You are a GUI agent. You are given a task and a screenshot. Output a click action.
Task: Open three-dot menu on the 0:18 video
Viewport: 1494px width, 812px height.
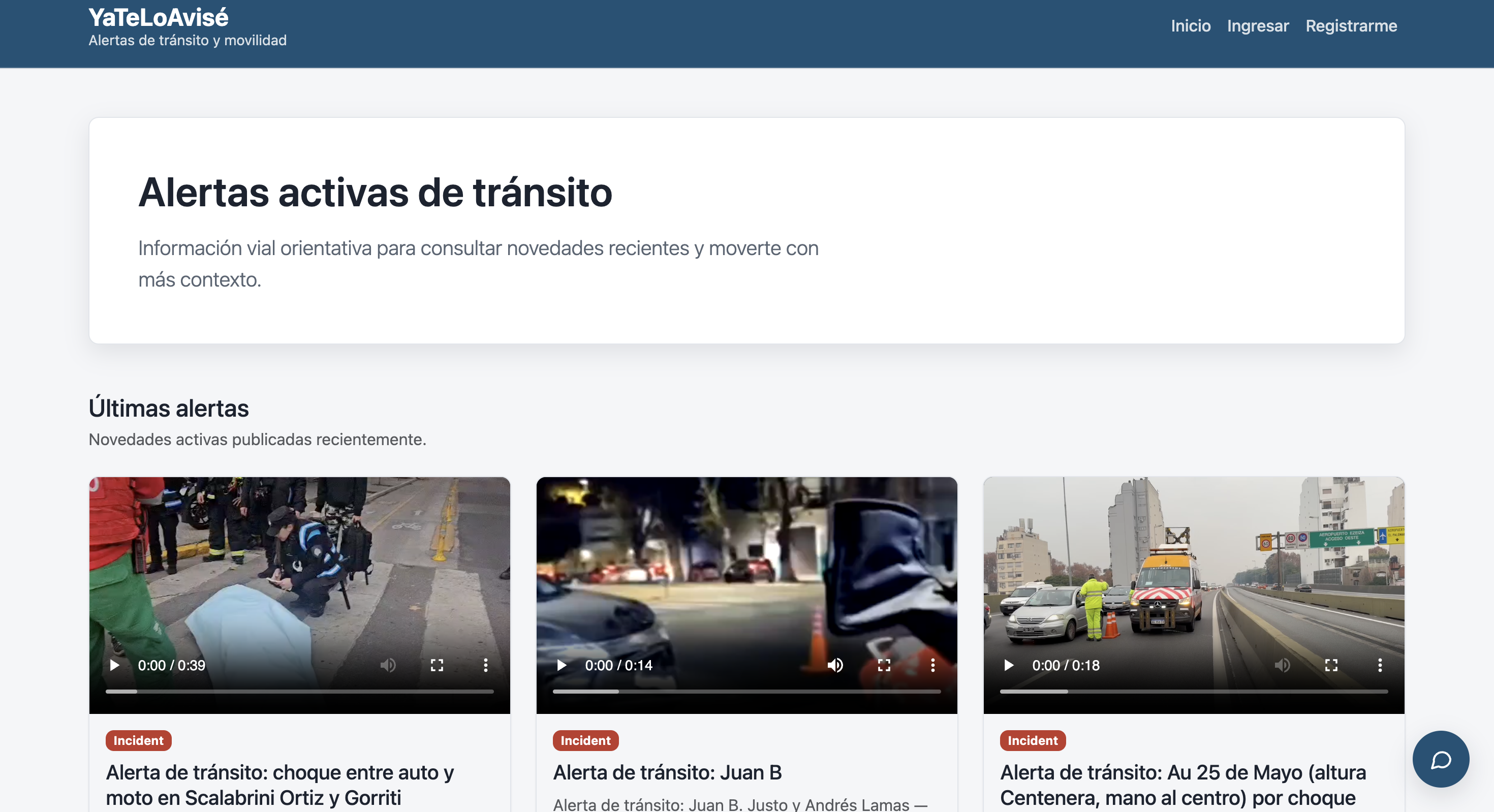pos(1380,665)
